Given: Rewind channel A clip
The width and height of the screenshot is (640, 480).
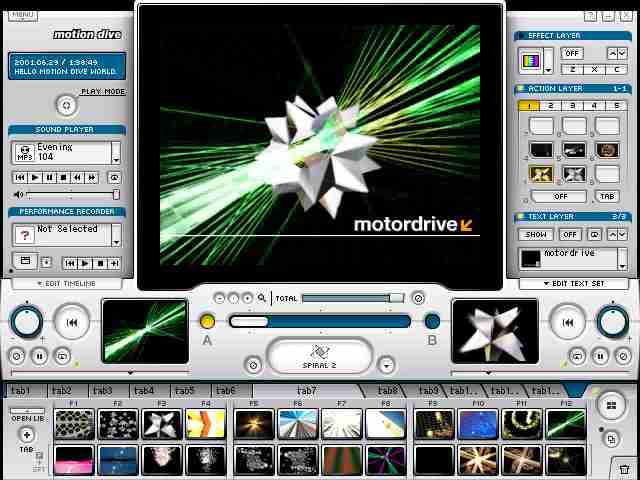Looking at the screenshot, I should click(x=72, y=322).
